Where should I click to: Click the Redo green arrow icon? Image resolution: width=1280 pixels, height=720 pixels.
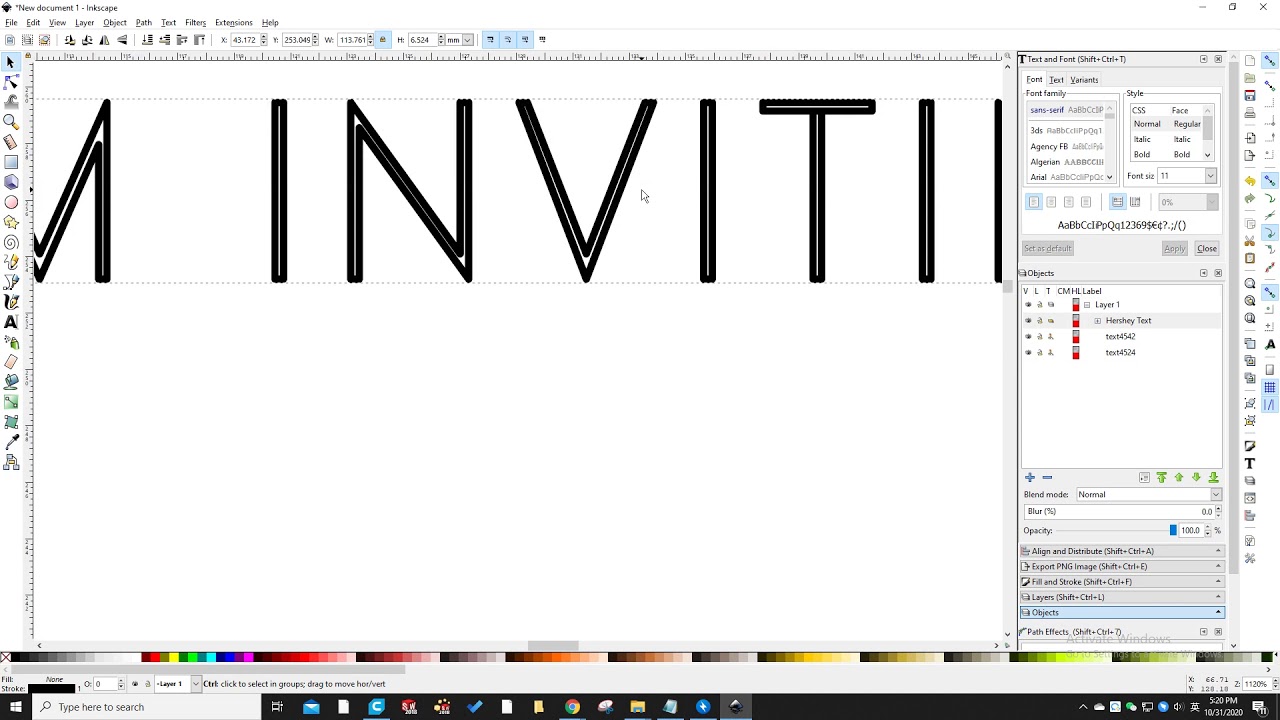tap(1250, 199)
